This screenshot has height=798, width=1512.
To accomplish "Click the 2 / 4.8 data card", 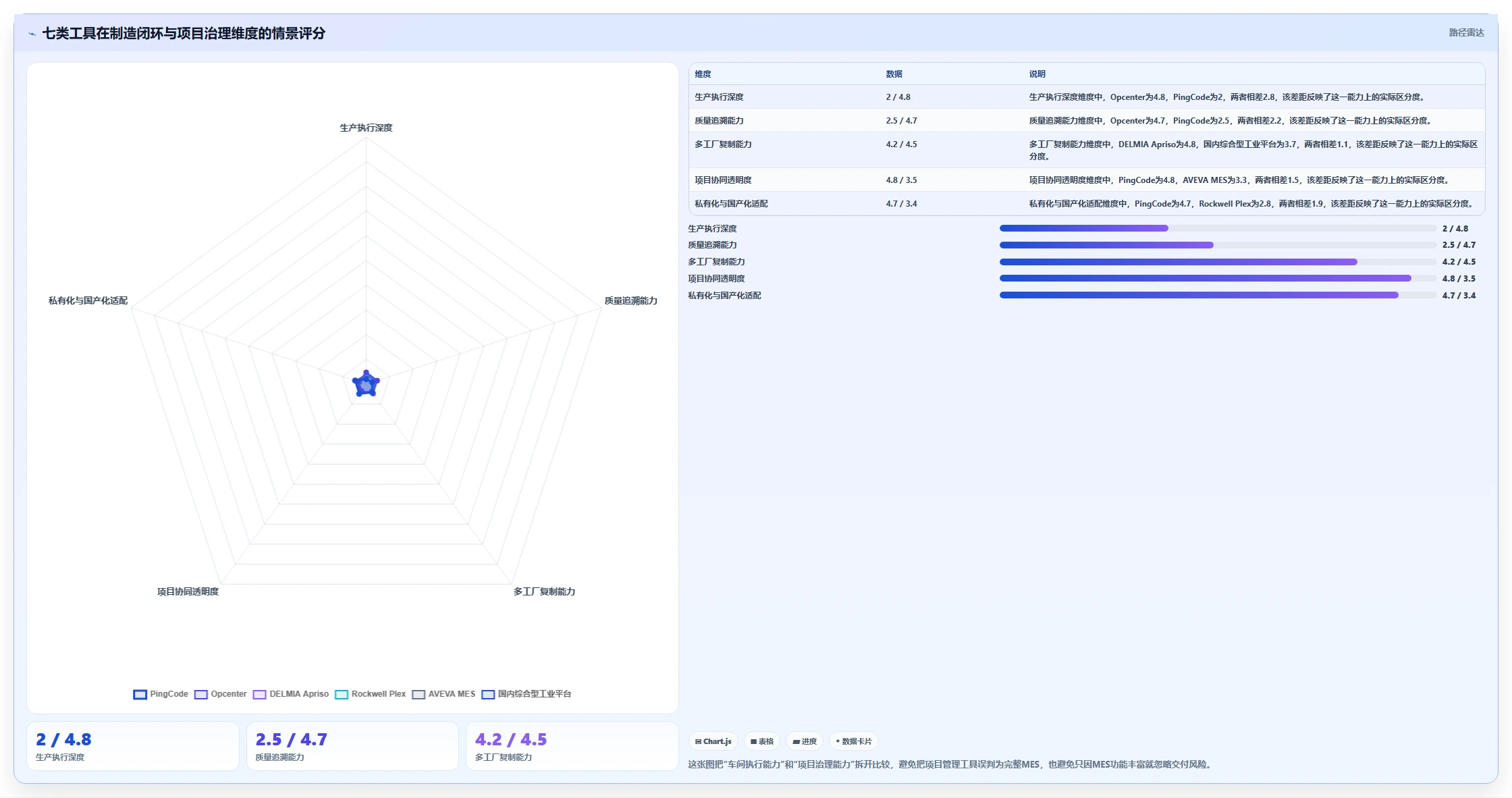I will tap(133, 746).
